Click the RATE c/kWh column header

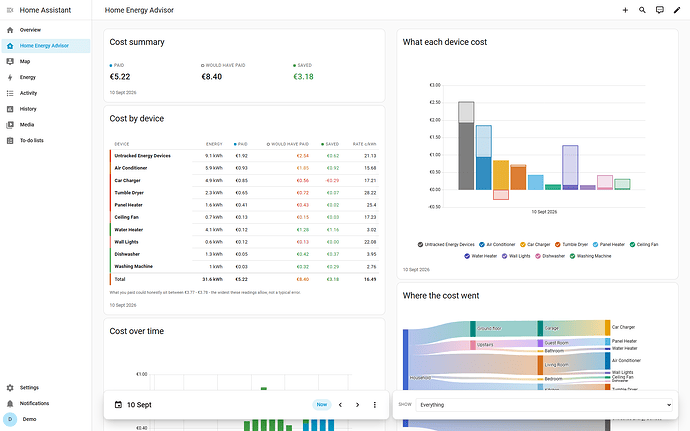[364, 144]
